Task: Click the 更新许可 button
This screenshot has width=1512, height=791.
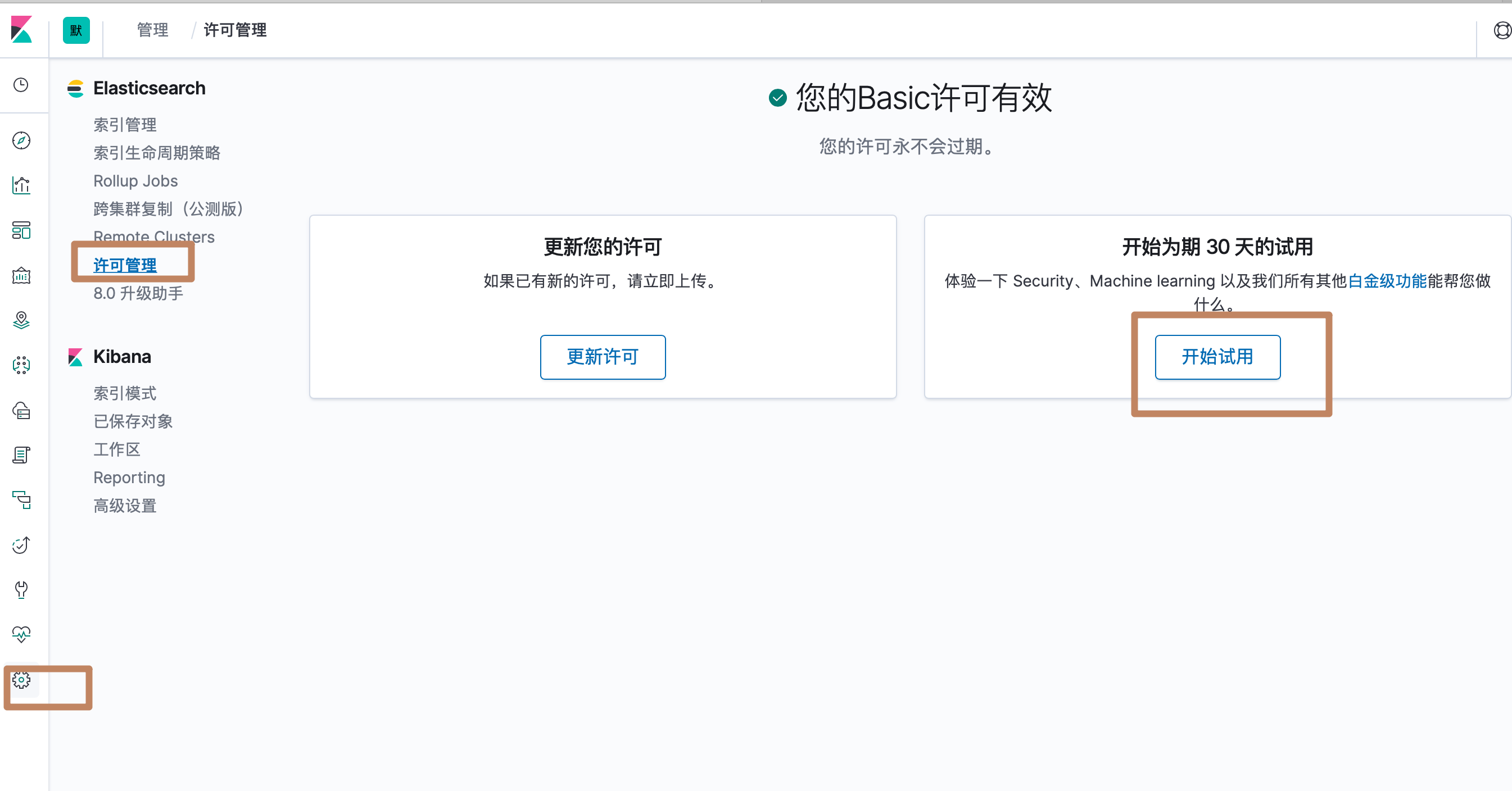Action: coord(602,357)
